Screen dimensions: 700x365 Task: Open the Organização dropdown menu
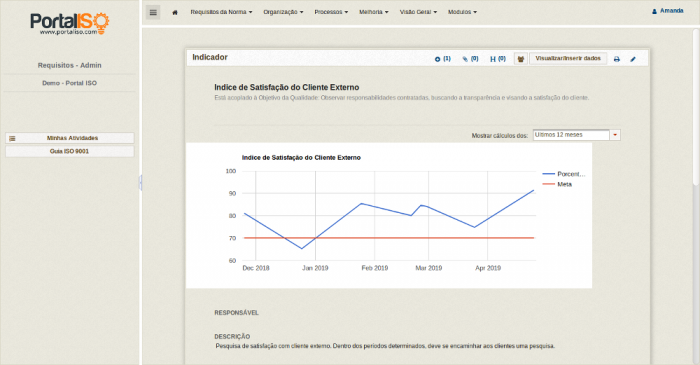[283, 12]
